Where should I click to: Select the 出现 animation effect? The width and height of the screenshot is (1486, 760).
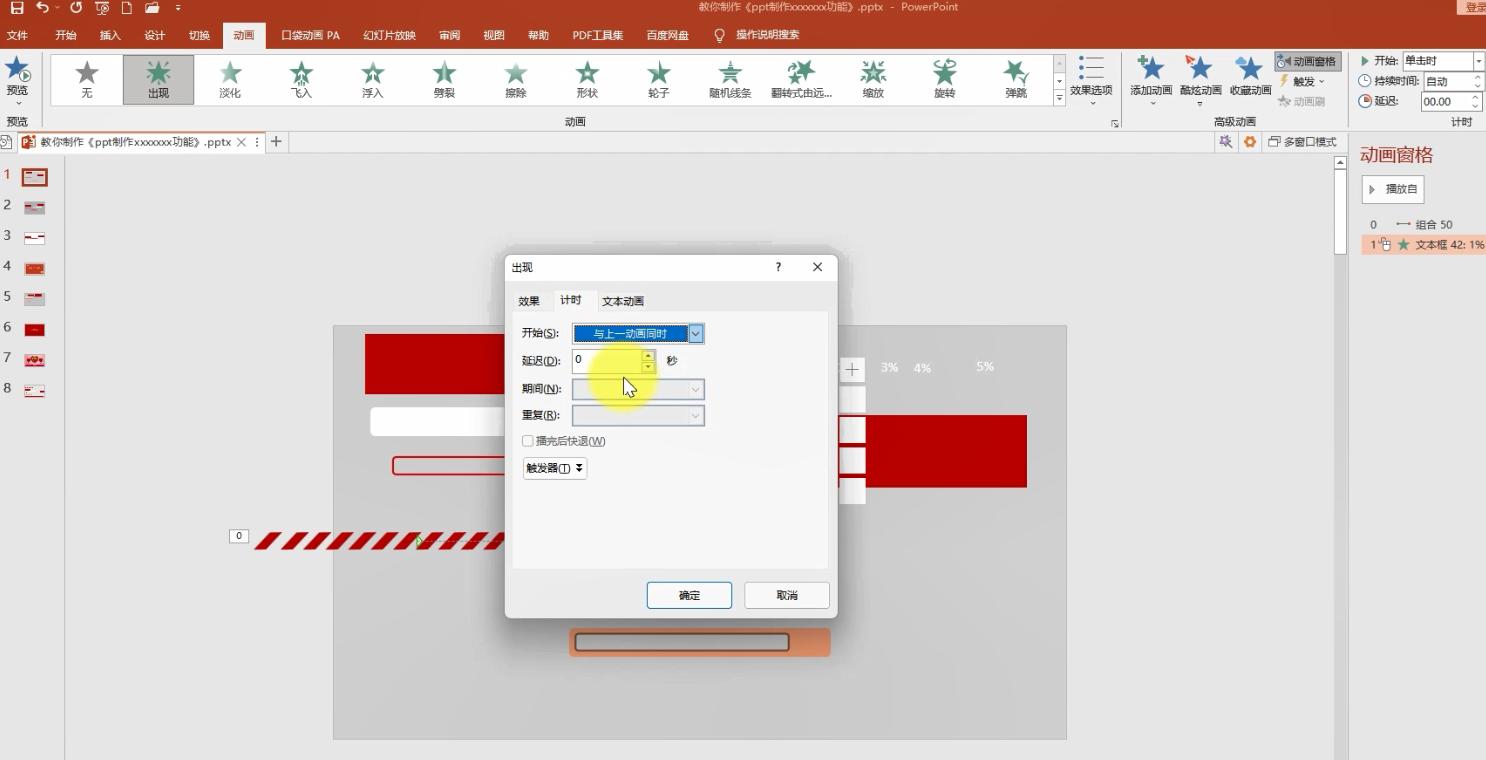pyautogui.click(x=158, y=80)
